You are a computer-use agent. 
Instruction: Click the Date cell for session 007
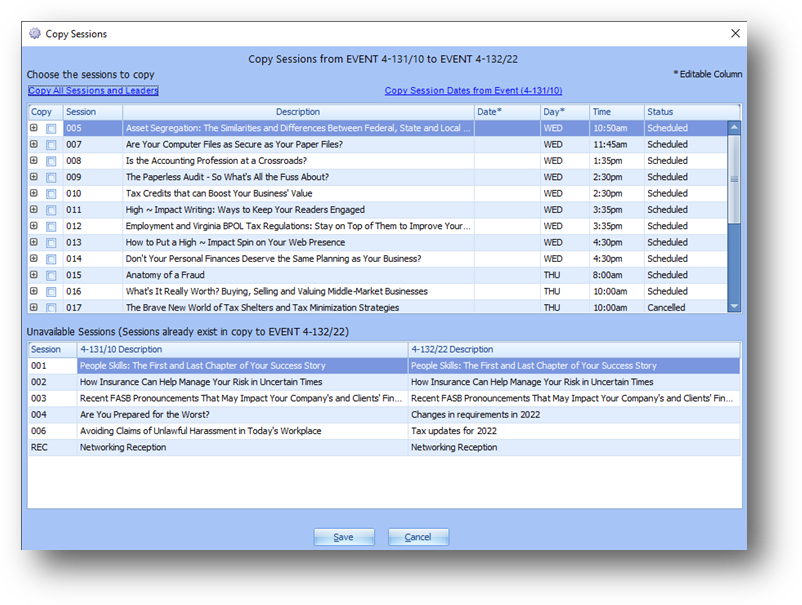pos(507,145)
